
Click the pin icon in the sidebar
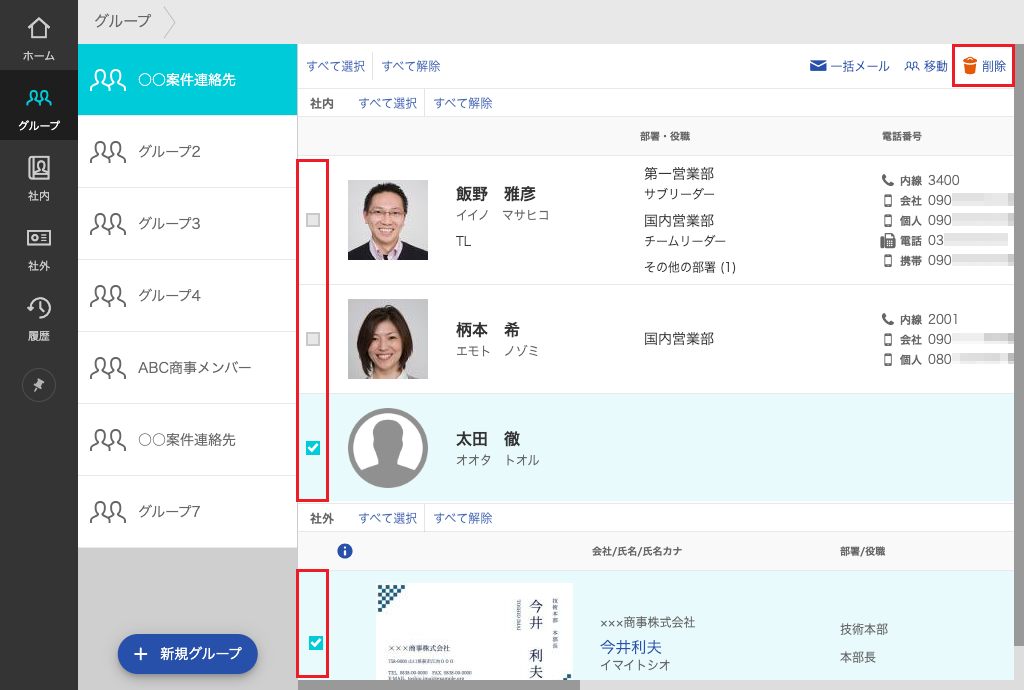pyautogui.click(x=38, y=385)
